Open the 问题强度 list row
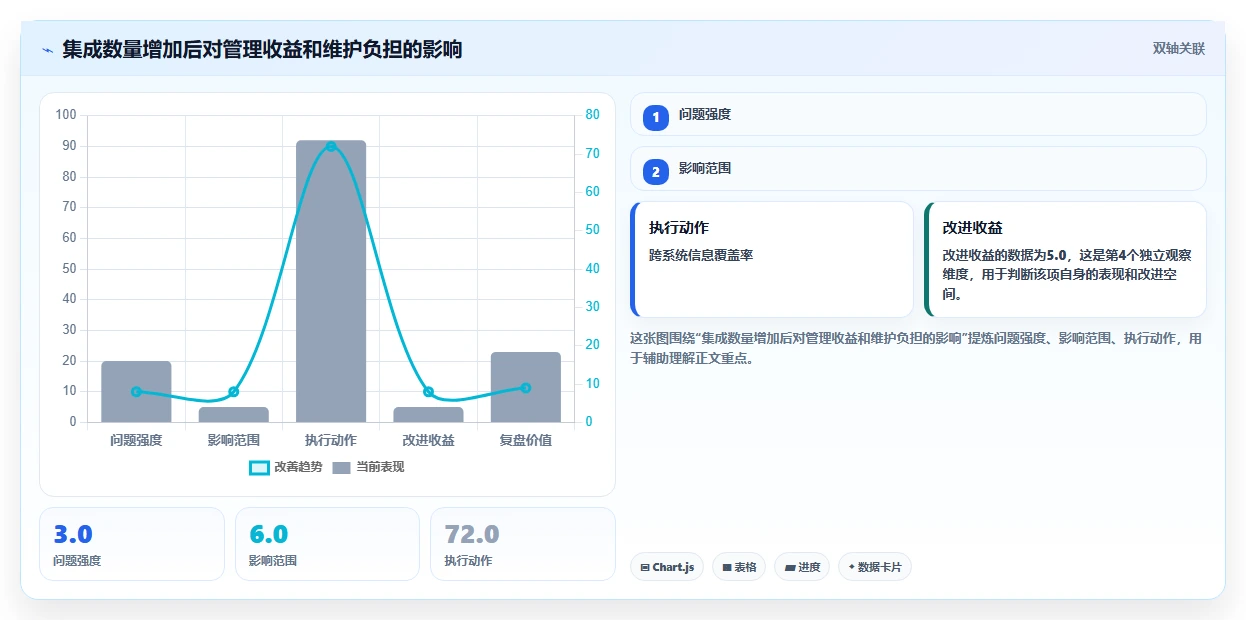This screenshot has width=1246, height=620. (918, 114)
